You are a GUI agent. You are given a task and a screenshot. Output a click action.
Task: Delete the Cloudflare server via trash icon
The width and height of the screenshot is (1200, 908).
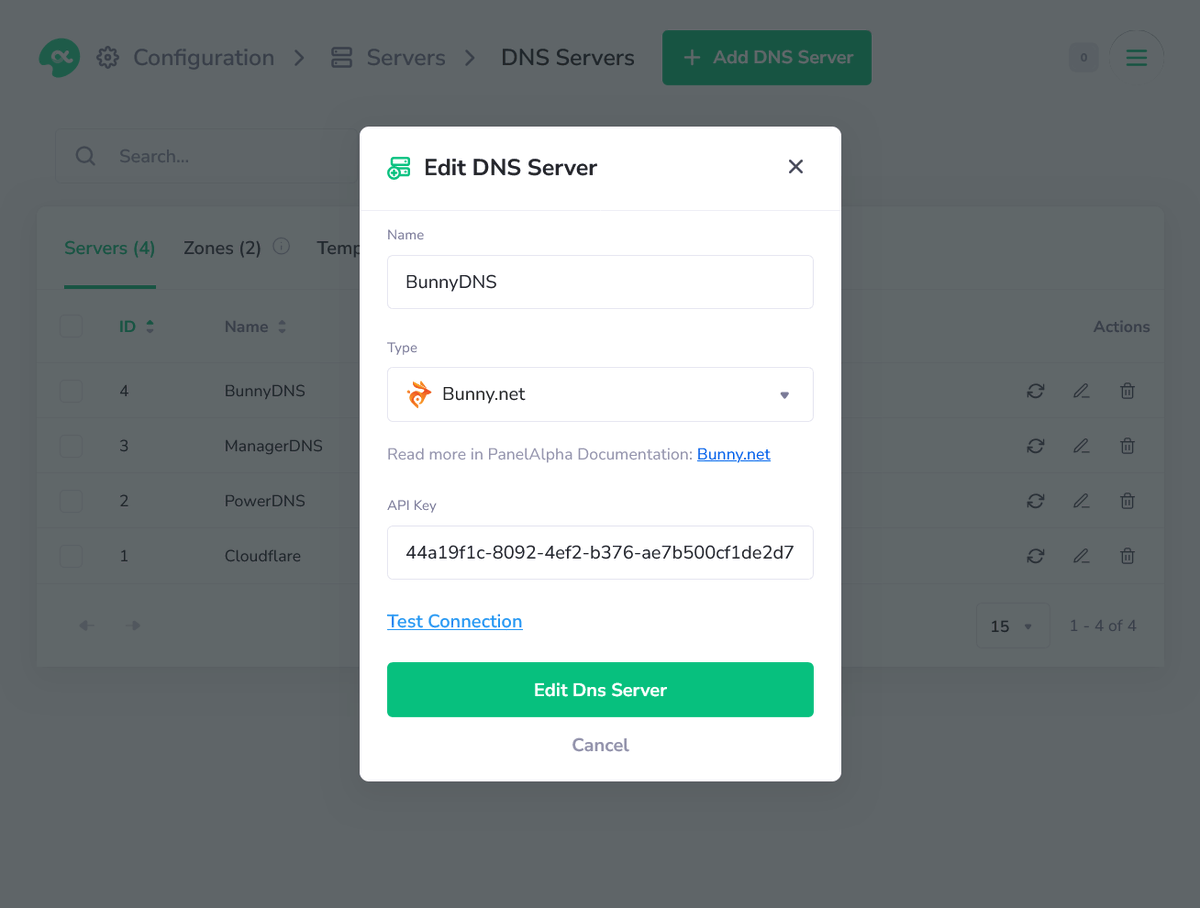pos(1127,556)
